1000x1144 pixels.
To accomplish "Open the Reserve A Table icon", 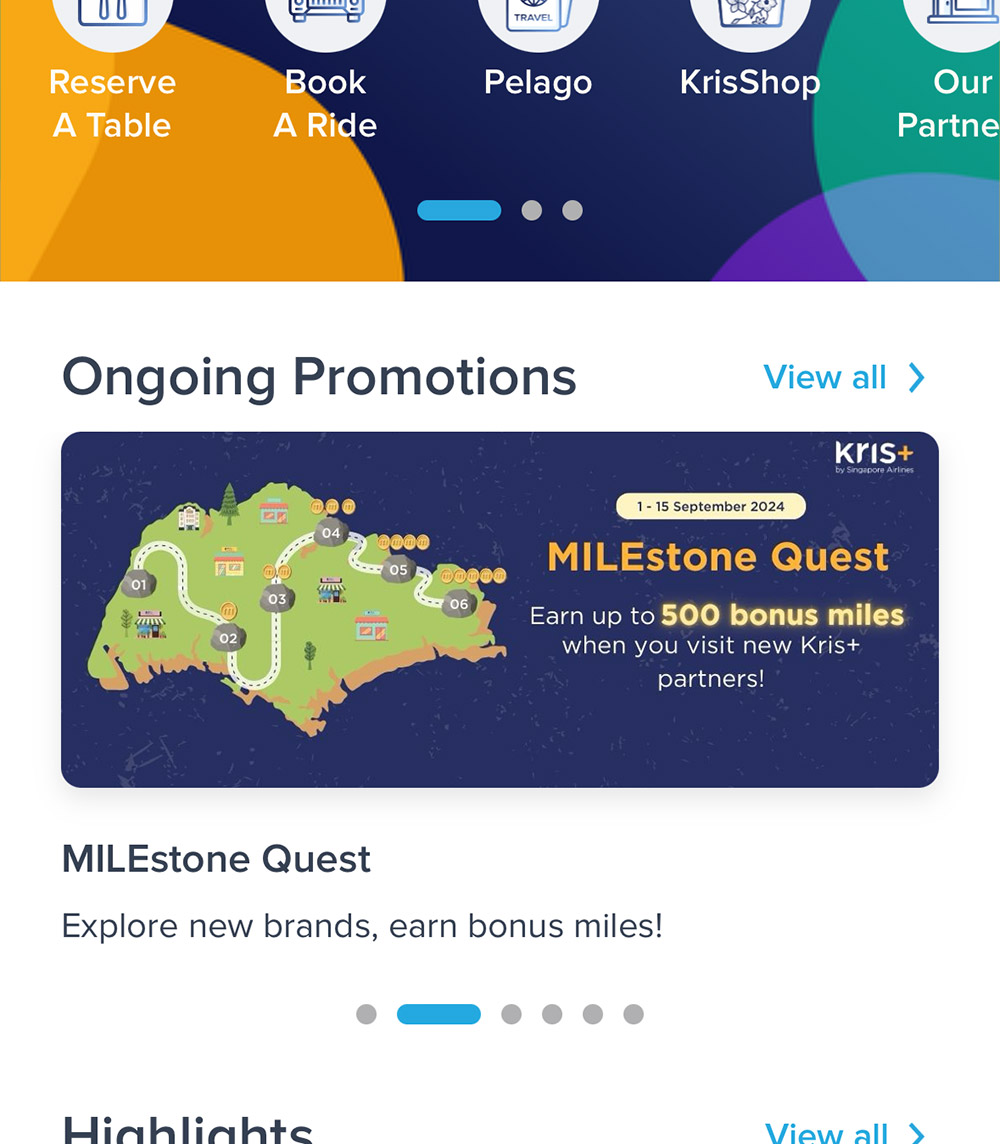I will (112, 20).
